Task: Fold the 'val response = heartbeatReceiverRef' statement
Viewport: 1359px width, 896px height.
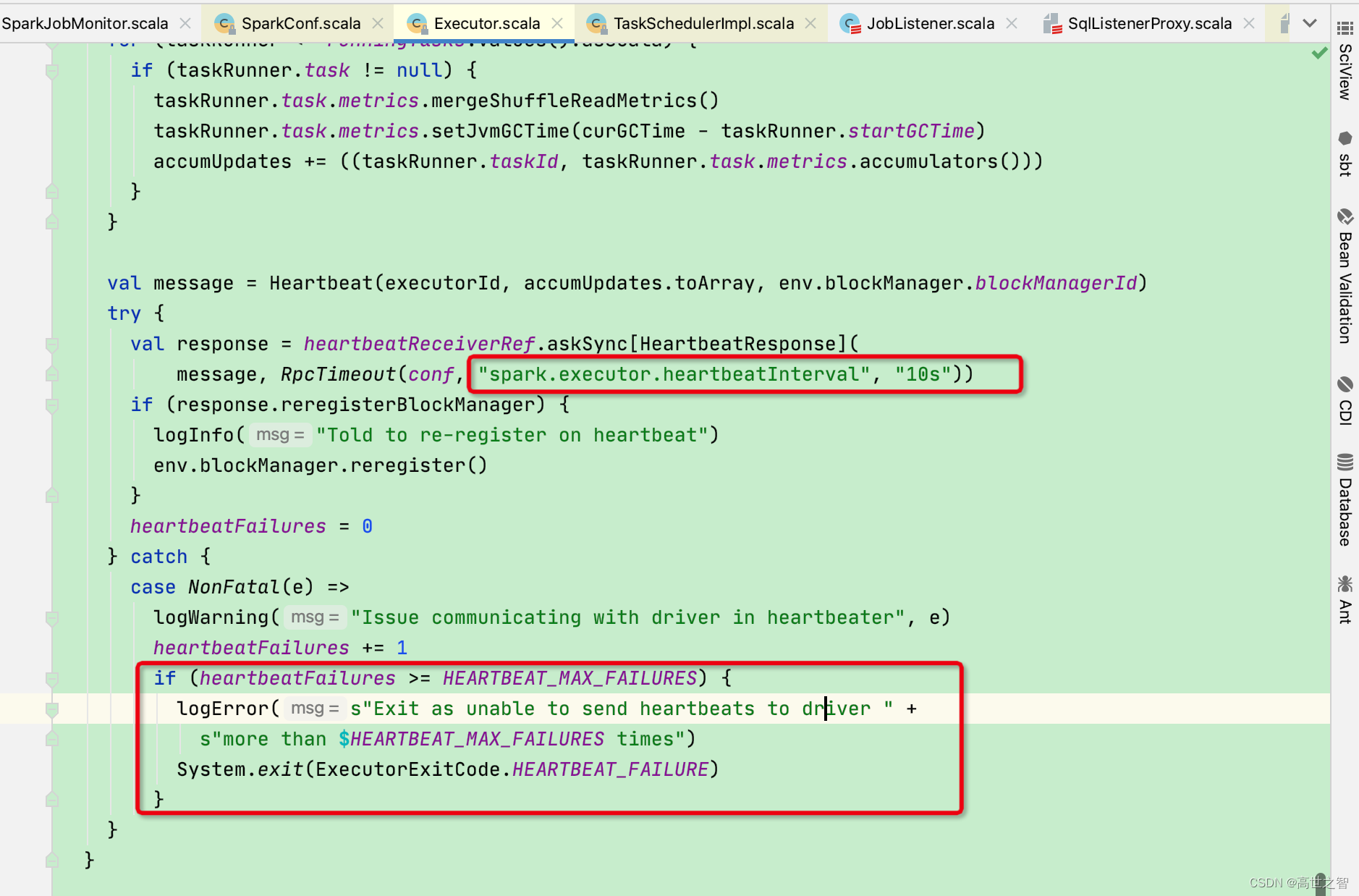Action: [x=52, y=345]
